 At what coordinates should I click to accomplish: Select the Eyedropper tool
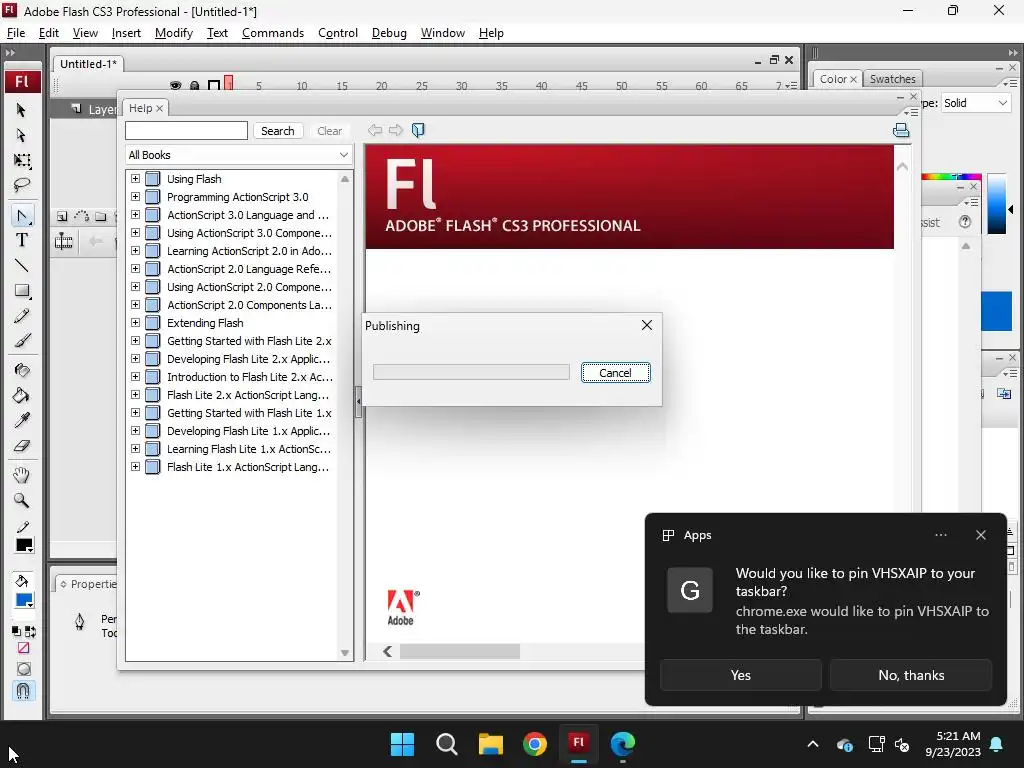point(22,421)
